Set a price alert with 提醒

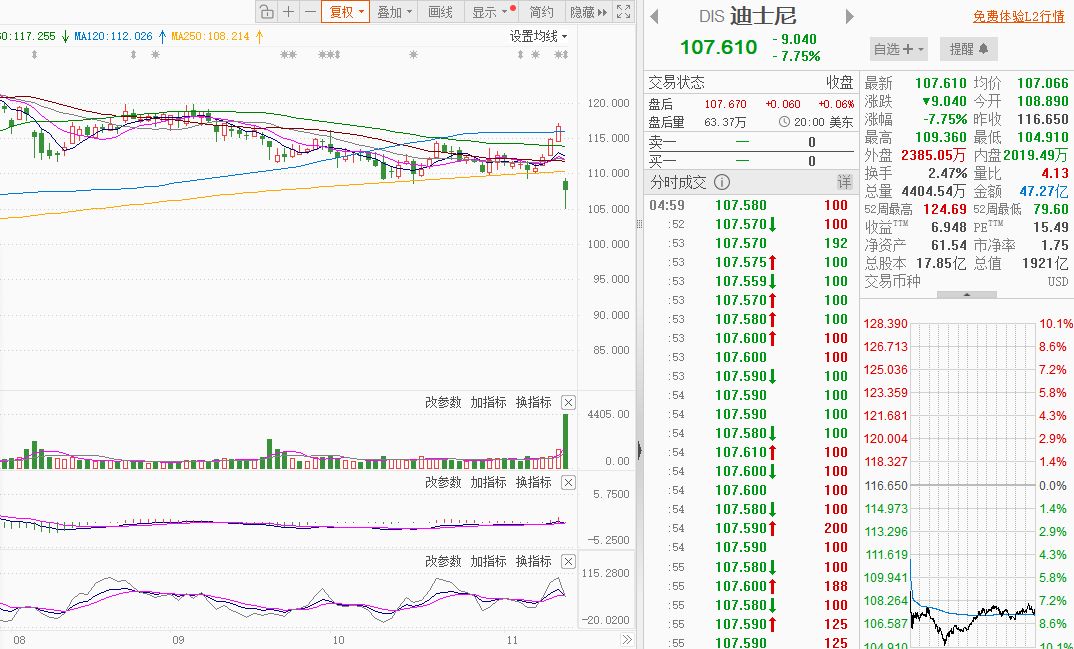pos(969,49)
